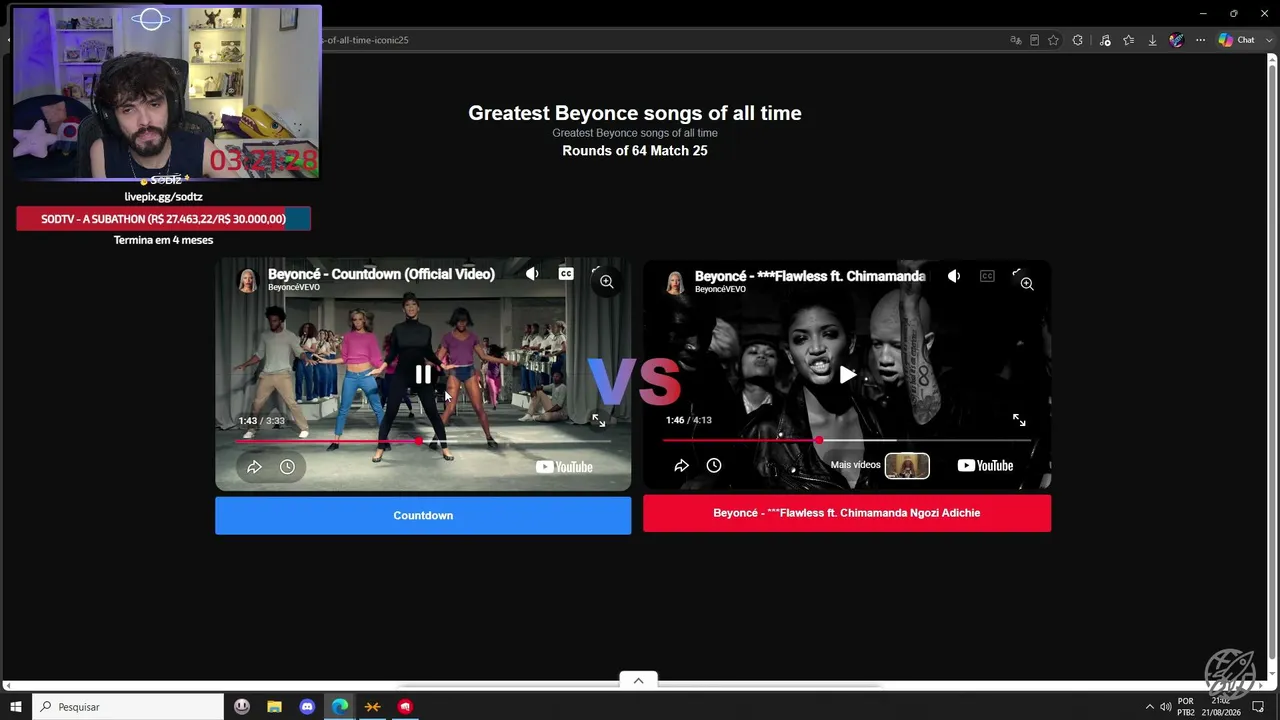The width and height of the screenshot is (1280, 720).
Task: Open the browser settings and more menu
Action: click(1200, 40)
